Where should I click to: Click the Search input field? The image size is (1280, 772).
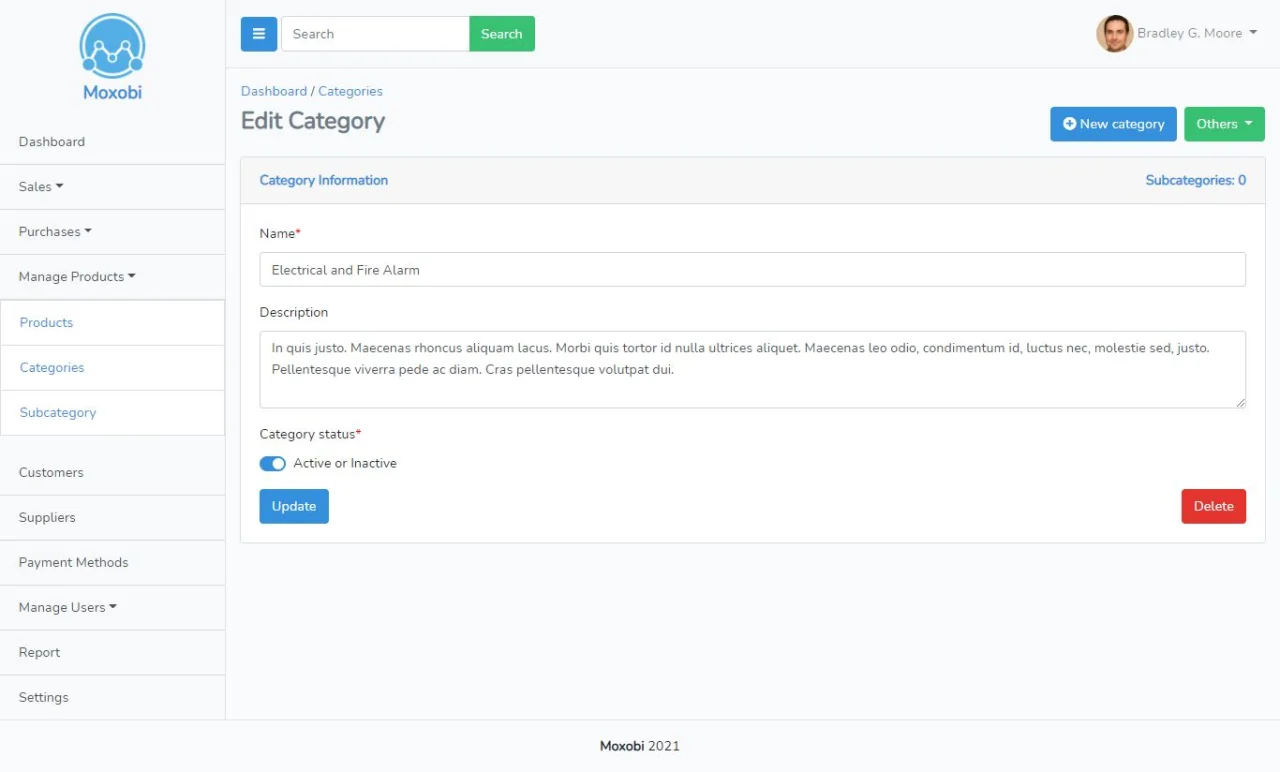(x=375, y=34)
